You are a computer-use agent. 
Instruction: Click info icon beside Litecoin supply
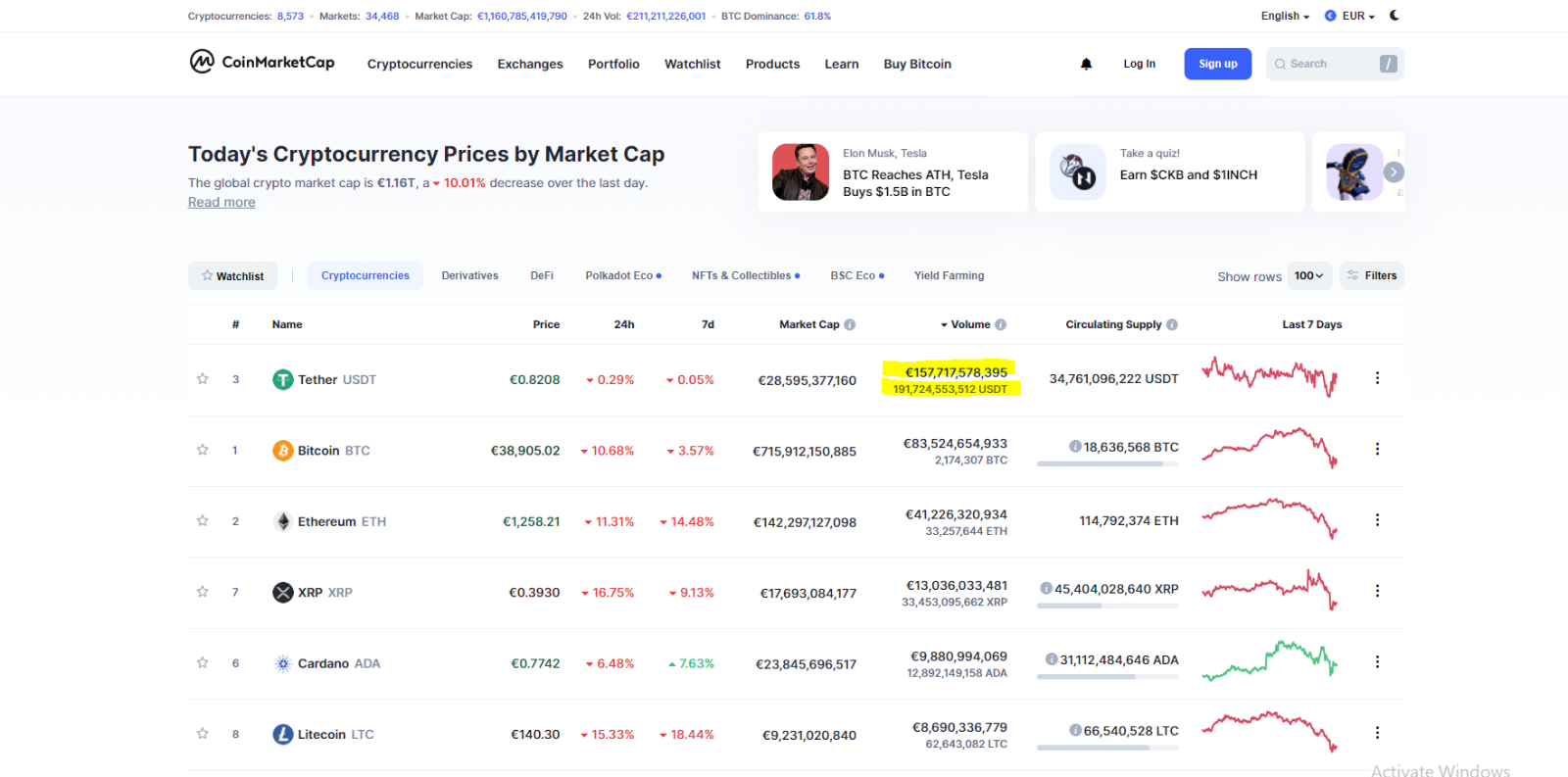click(x=1075, y=731)
